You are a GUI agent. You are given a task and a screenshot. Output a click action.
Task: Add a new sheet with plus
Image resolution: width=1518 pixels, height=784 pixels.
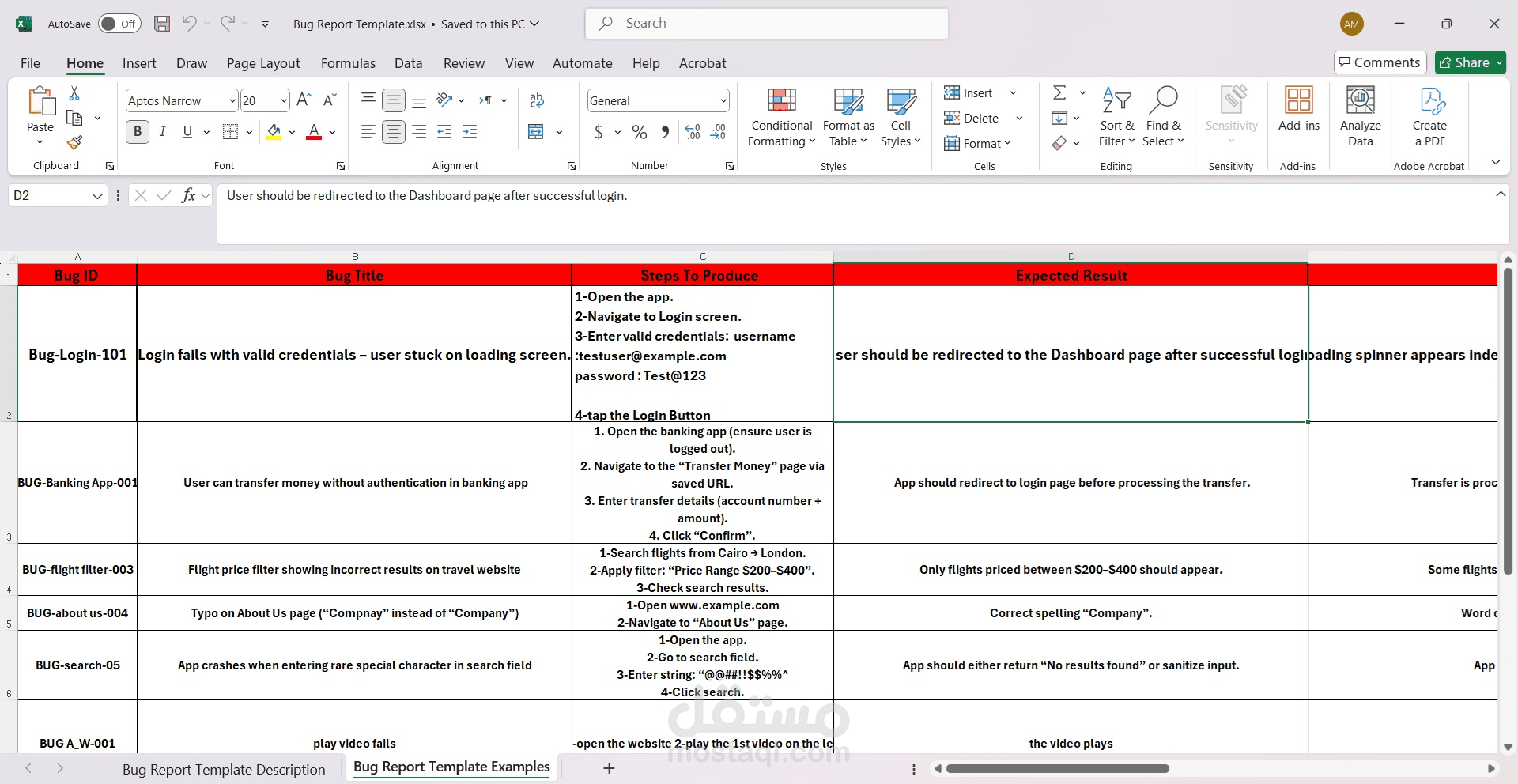click(x=609, y=768)
